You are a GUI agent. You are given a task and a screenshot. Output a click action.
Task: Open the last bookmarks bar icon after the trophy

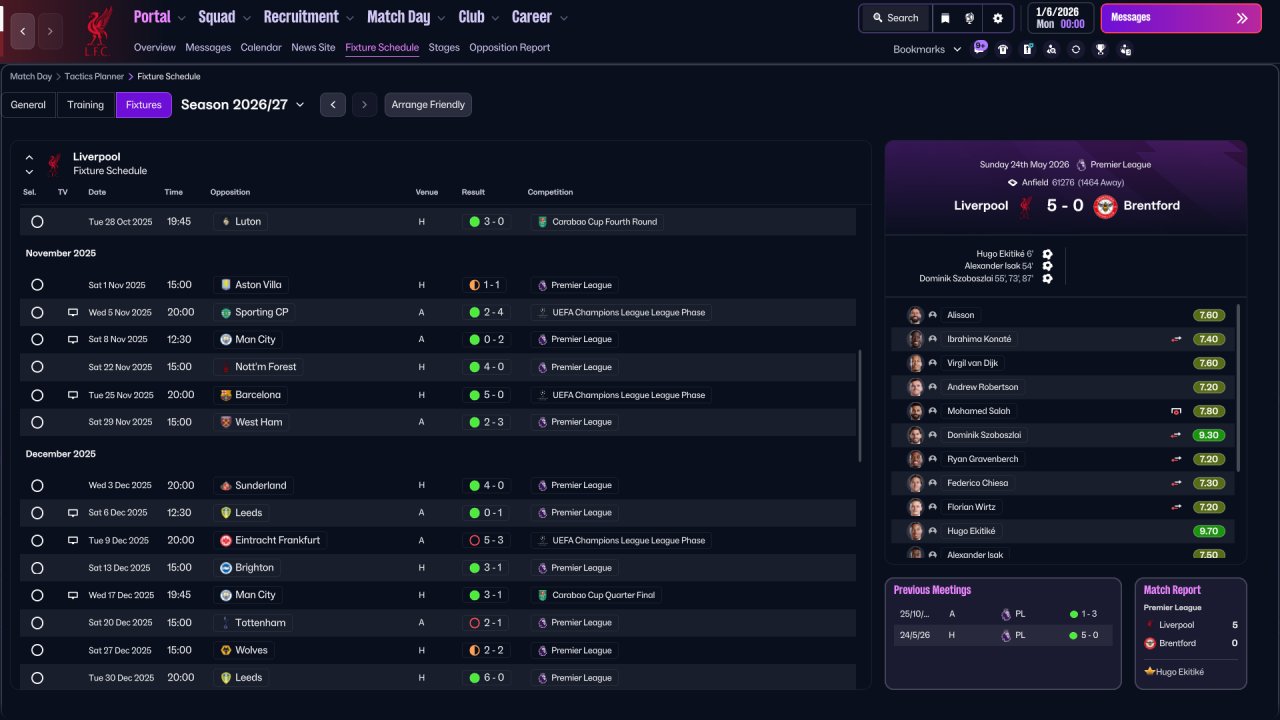click(x=1126, y=49)
